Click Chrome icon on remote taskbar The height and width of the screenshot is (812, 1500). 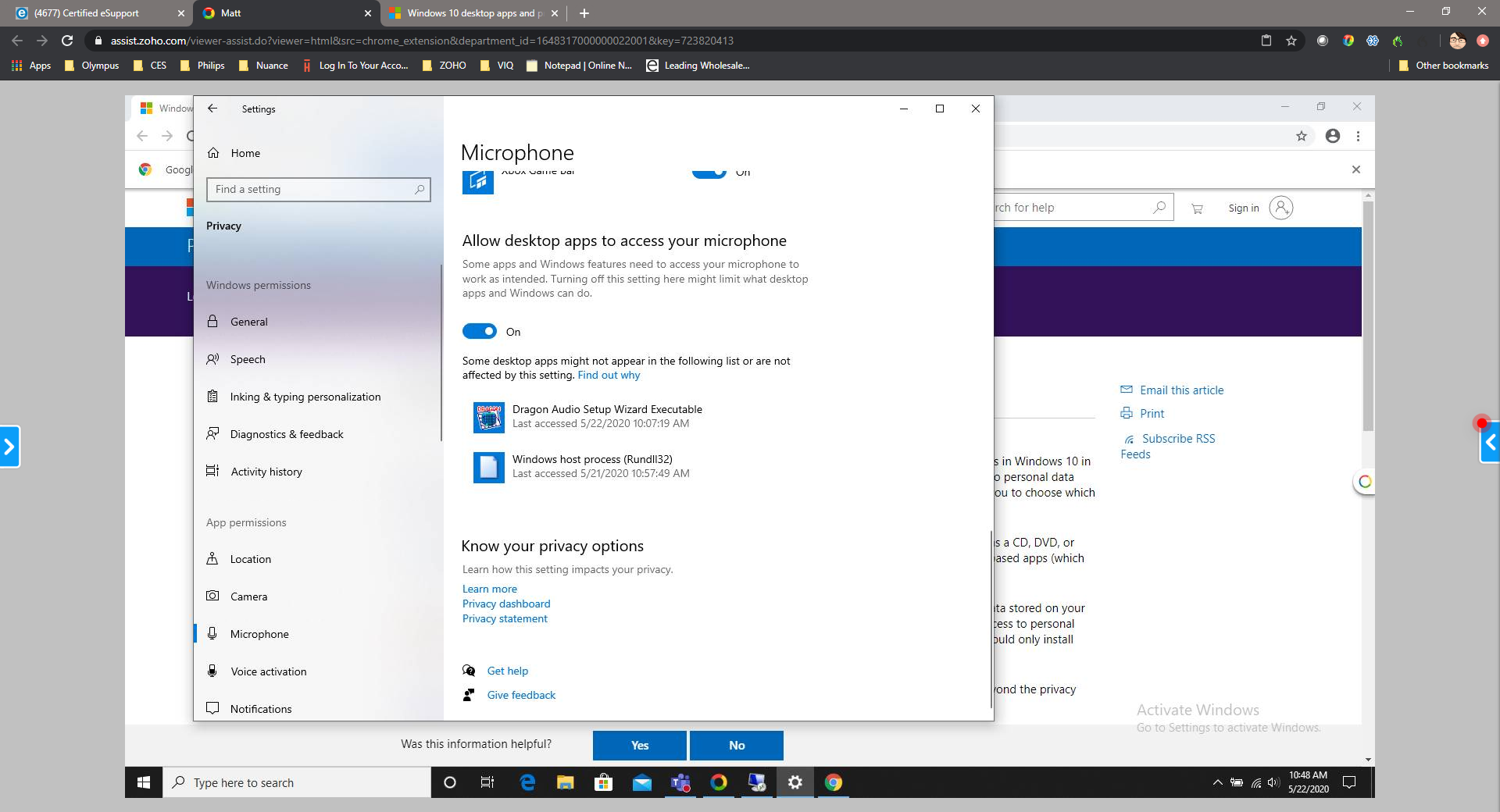pyautogui.click(x=834, y=782)
